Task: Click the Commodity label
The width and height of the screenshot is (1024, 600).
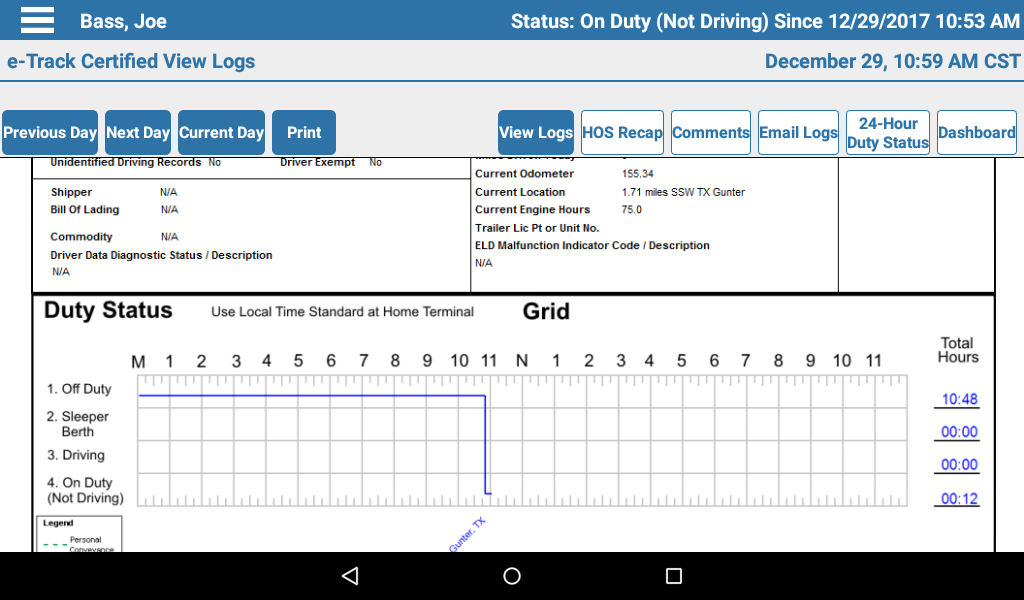Action: click(x=81, y=237)
